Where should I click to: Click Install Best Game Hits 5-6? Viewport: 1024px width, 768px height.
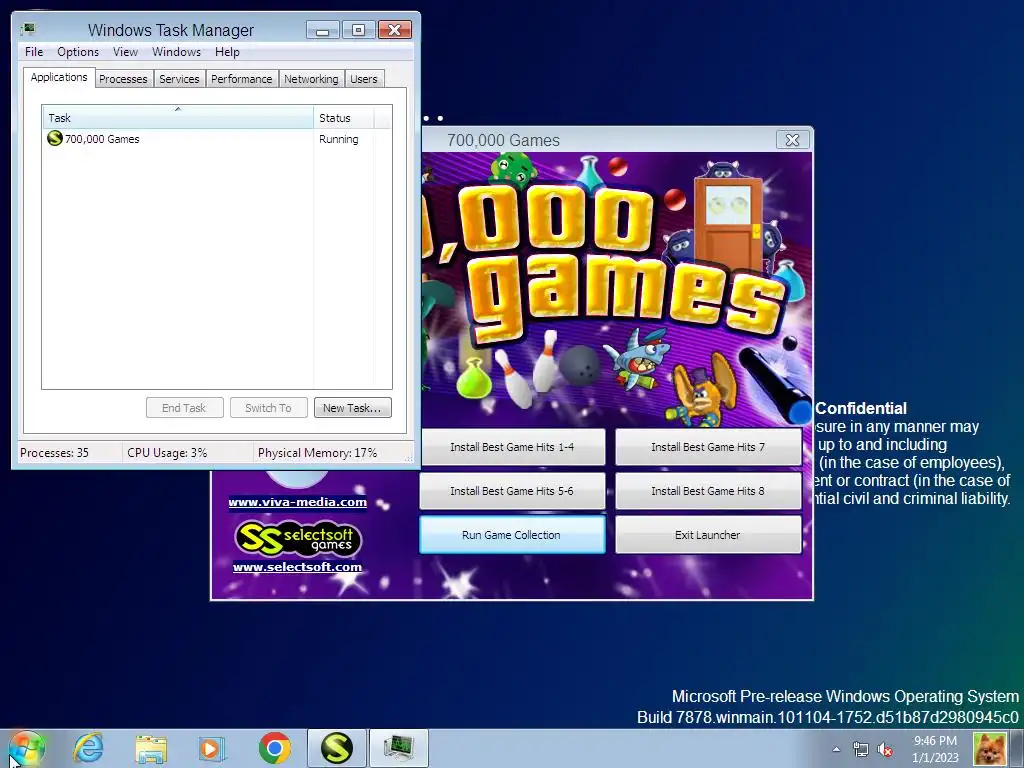click(x=512, y=491)
